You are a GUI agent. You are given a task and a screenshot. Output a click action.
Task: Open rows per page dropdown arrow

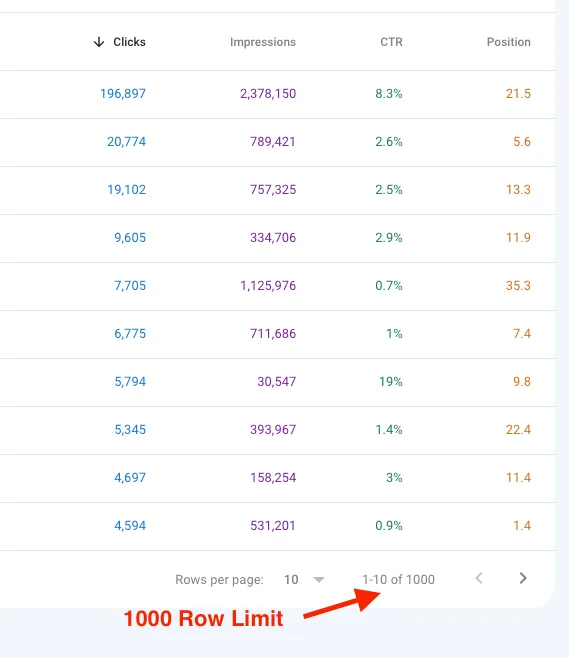pos(319,580)
